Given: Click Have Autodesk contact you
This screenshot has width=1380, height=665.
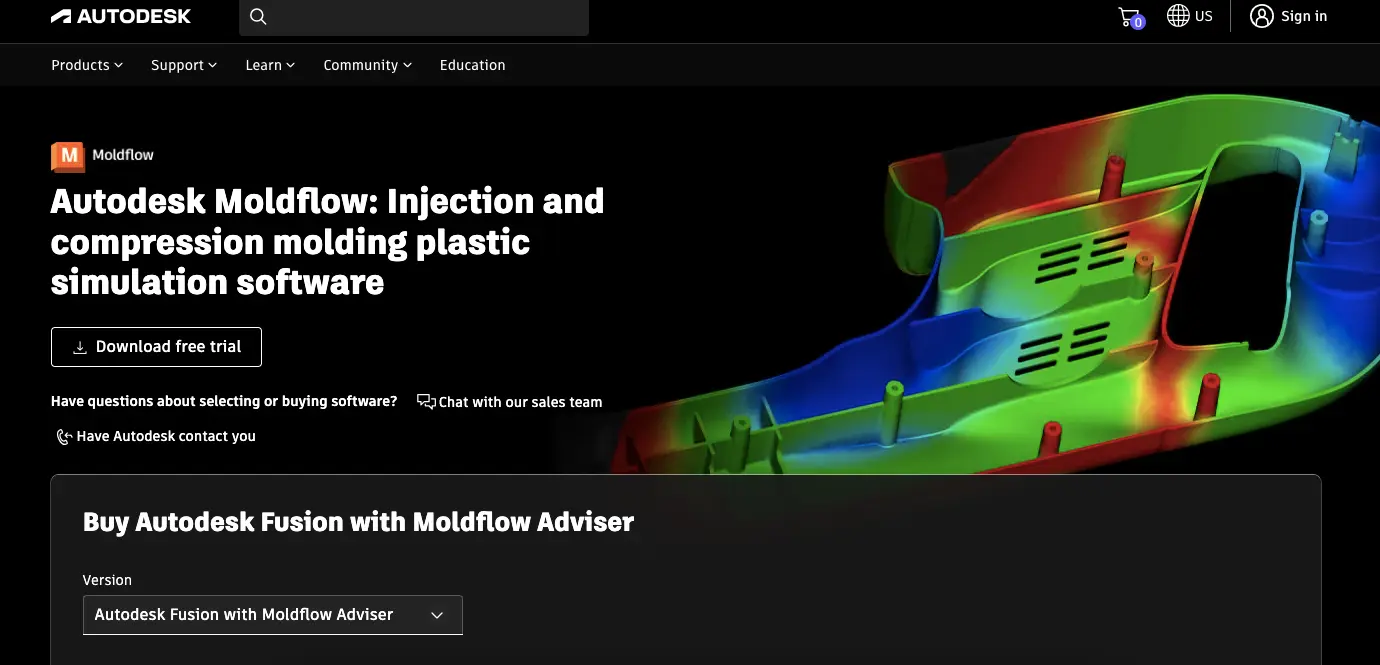Looking at the screenshot, I should 168,436.
